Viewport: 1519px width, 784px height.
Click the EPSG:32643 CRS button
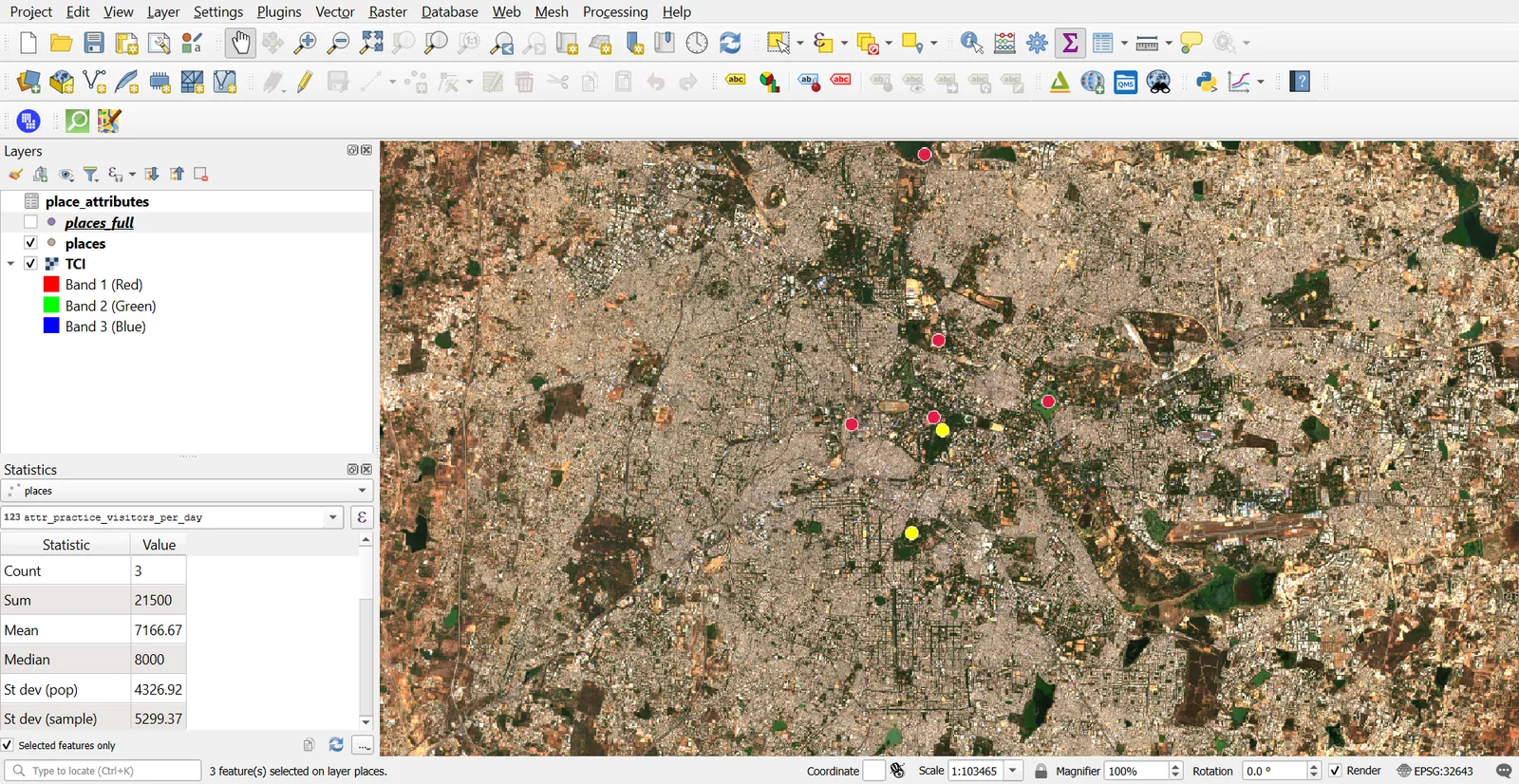[1435, 771]
